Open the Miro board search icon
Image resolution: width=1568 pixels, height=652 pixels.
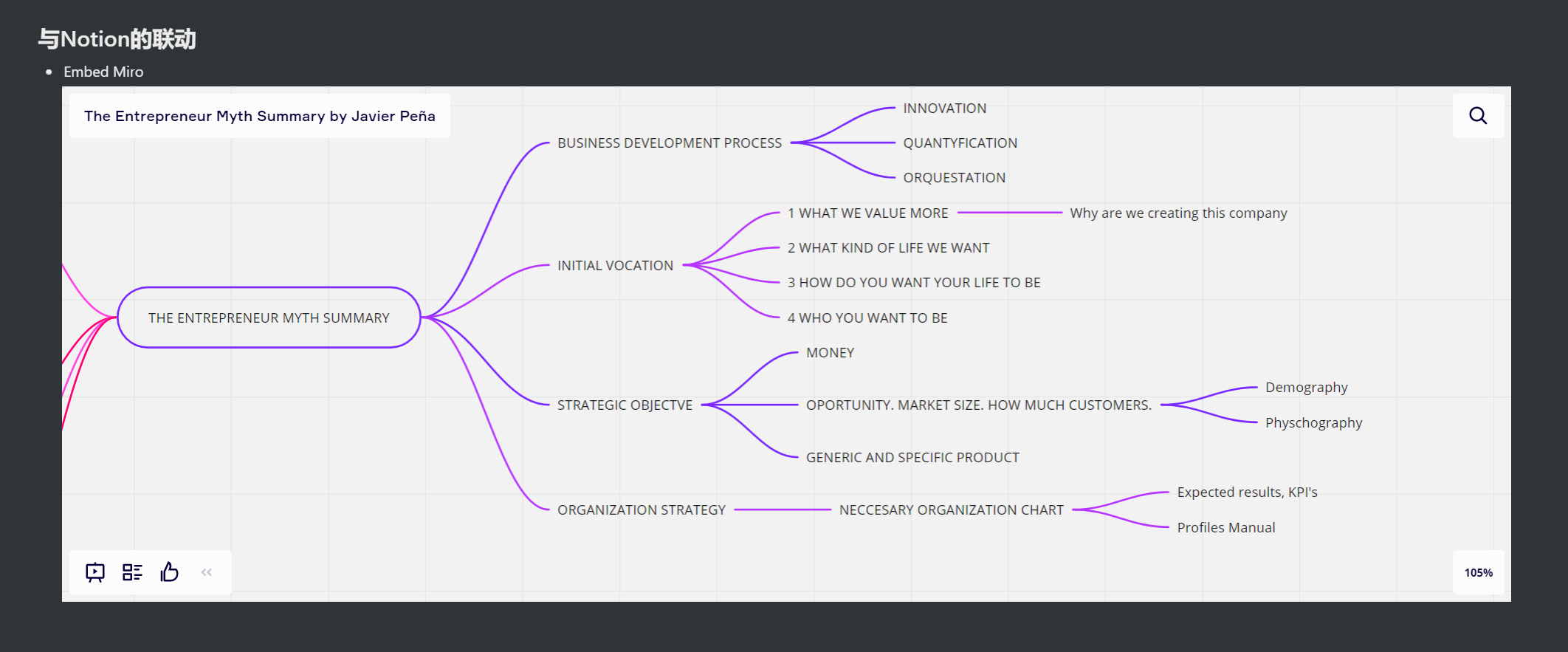pyautogui.click(x=1478, y=115)
